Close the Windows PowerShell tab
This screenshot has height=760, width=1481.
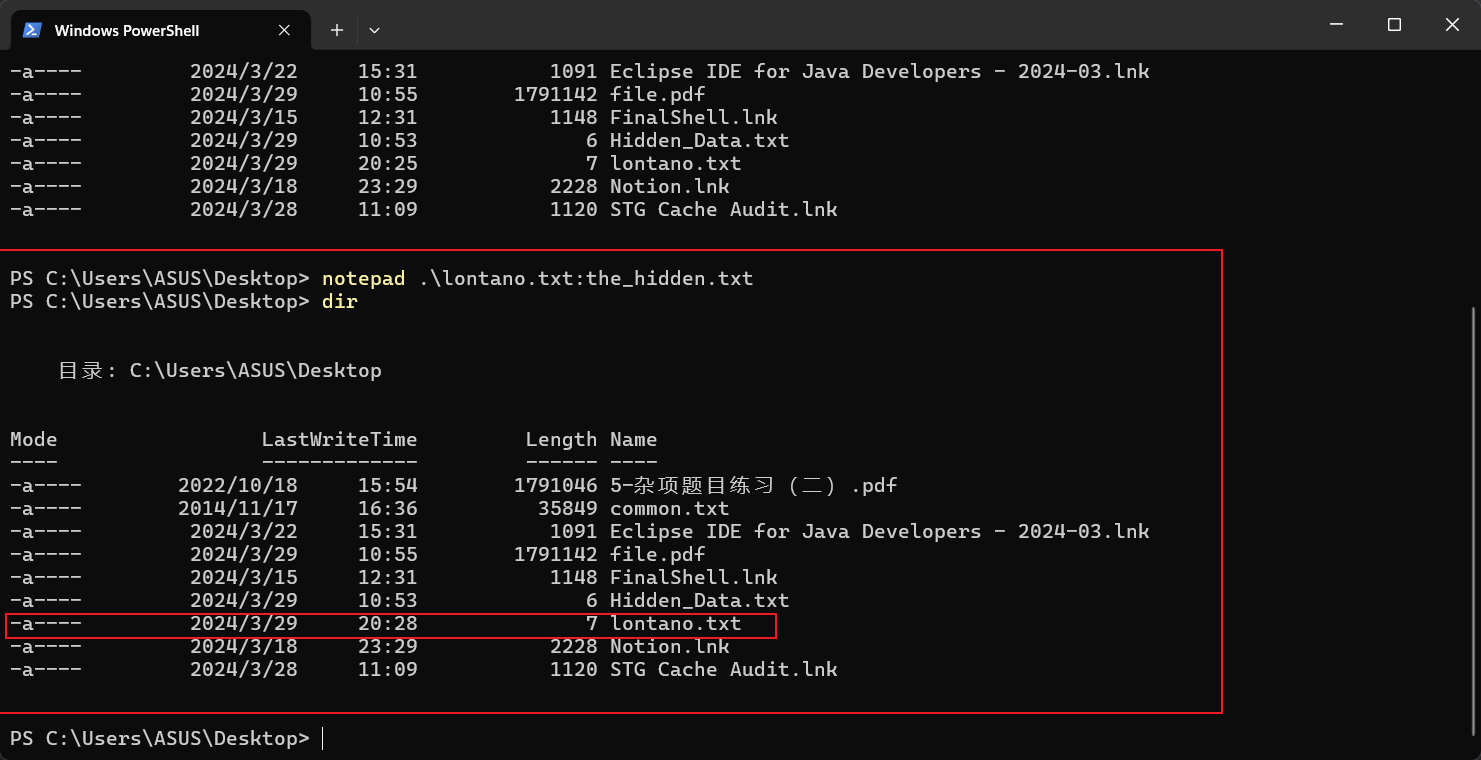(284, 30)
